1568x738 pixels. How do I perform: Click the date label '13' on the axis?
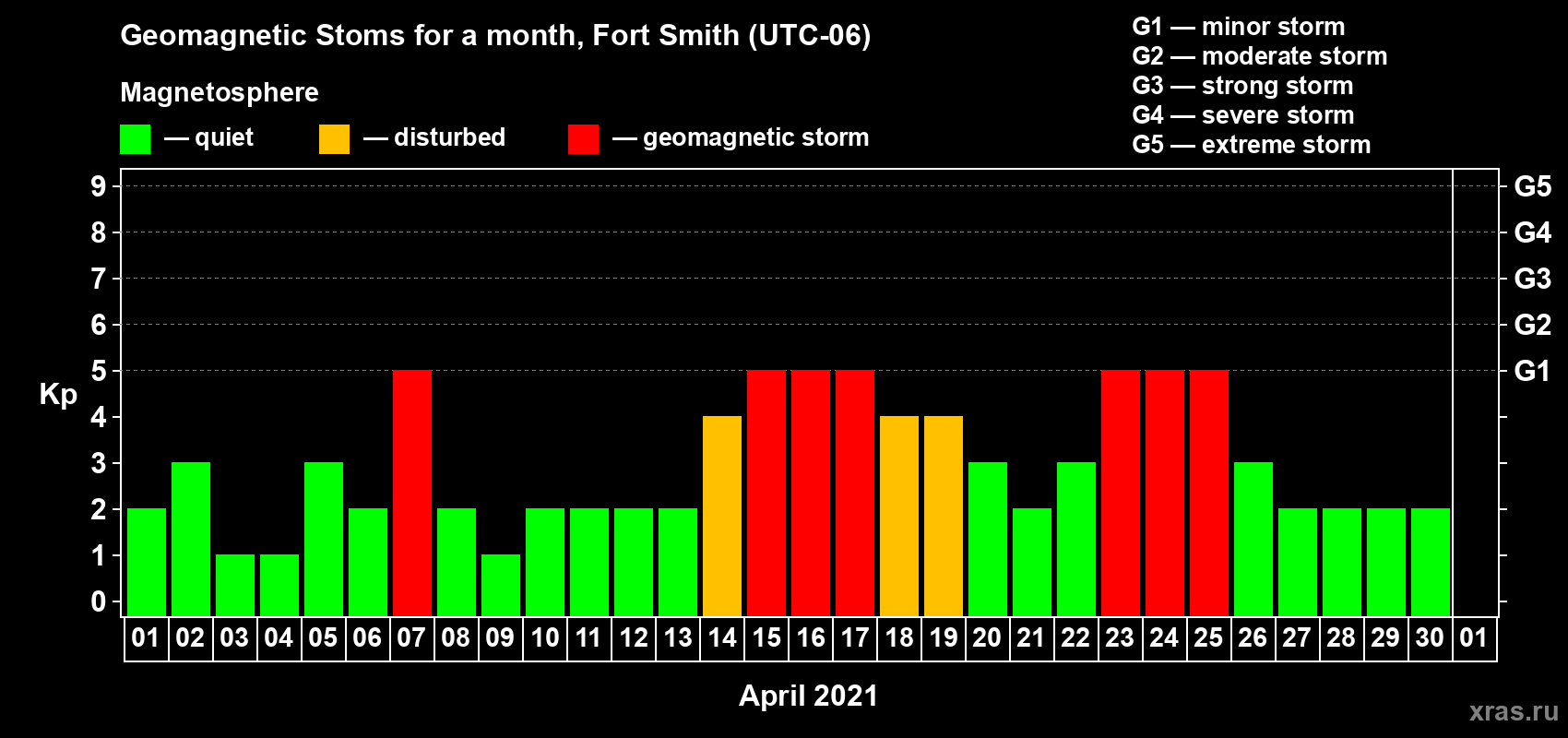point(678,638)
